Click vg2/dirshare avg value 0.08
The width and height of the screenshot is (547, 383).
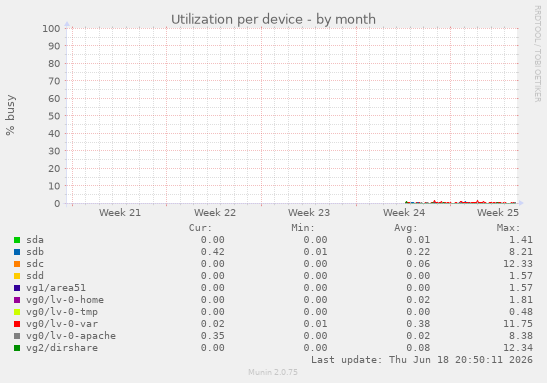418,348
